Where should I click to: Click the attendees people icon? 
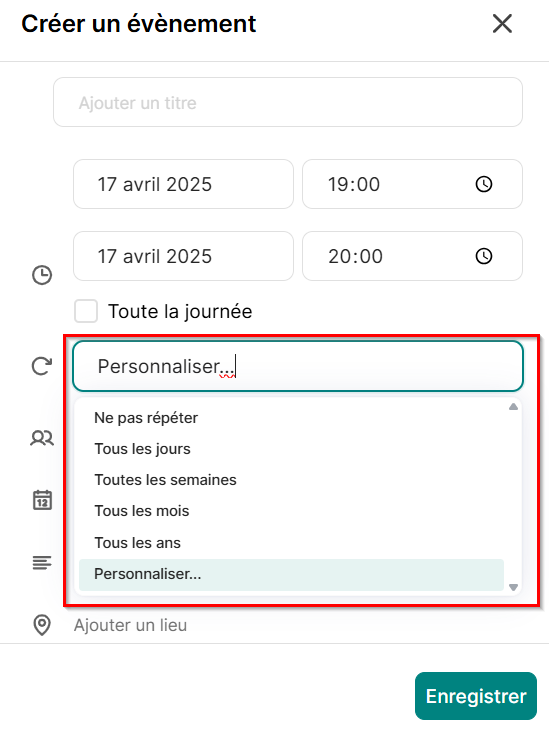[42, 438]
